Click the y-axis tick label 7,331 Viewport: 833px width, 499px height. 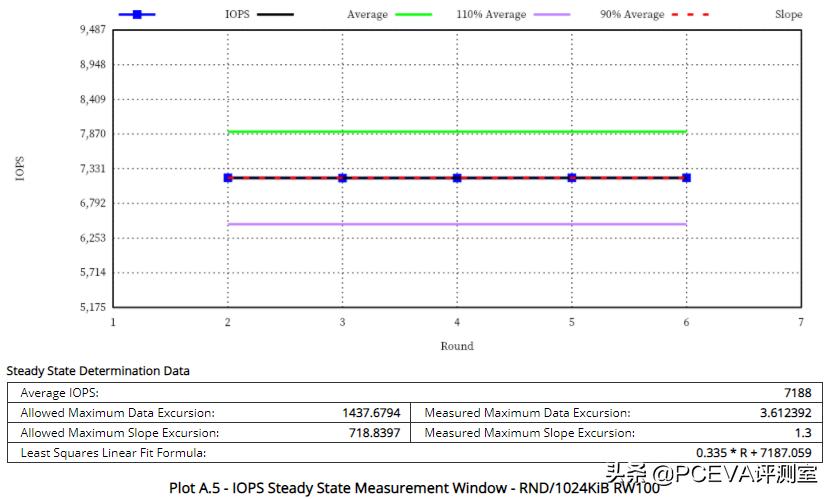93,168
